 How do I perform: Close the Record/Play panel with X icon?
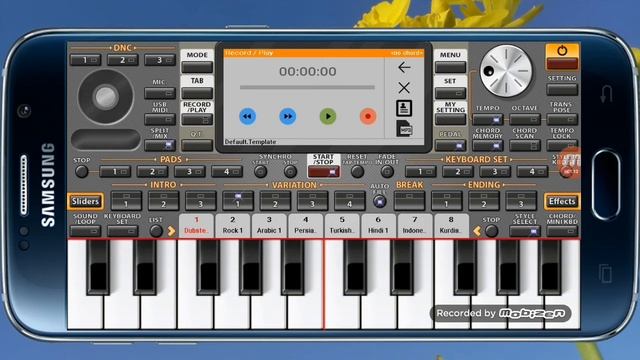pyautogui.click(x=404, y=88)
